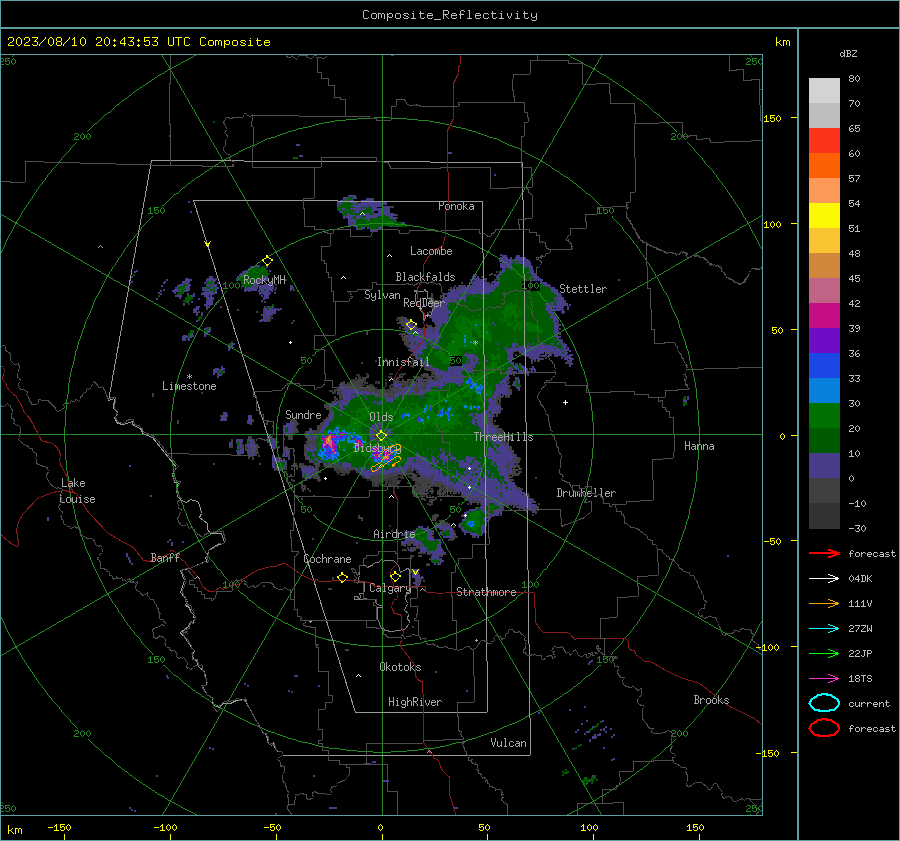Click the magenta swatch between 42 and 39 dBZ
Image resolution: width=900 pixels, height=841 pixels.
[824, 315]
